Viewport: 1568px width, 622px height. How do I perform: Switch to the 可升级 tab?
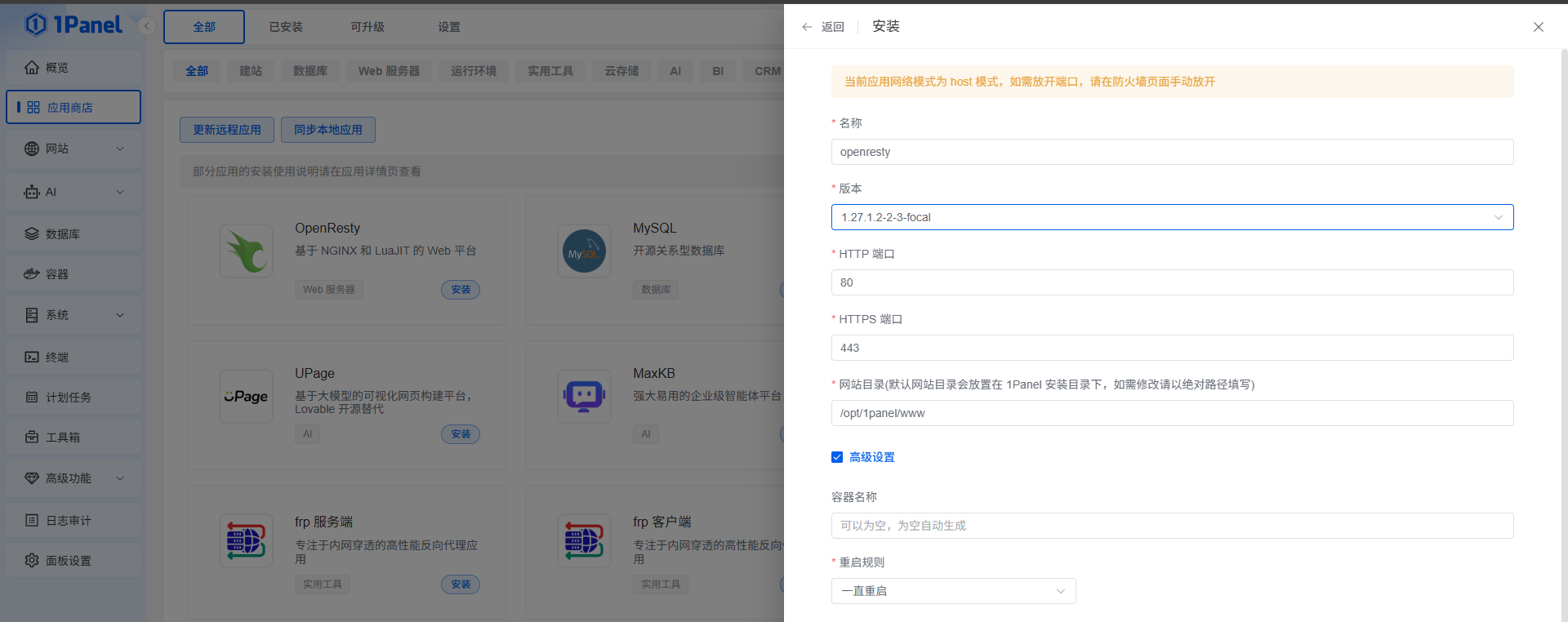(x=367, y=27)
